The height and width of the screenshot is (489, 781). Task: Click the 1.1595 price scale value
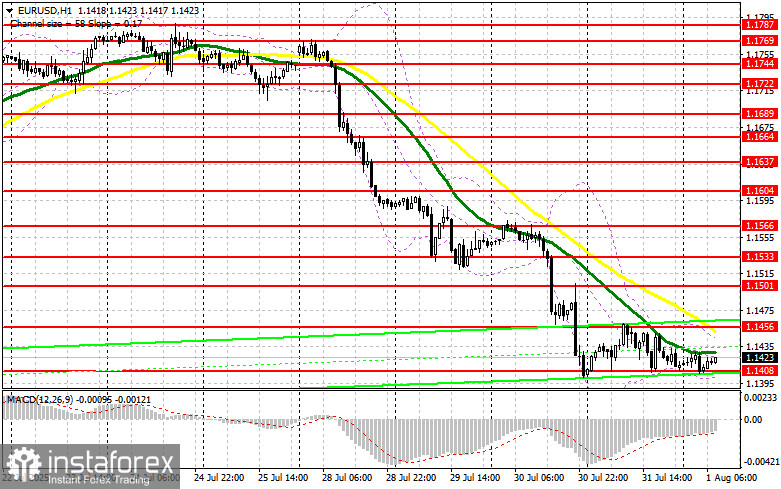click(x=760, y=201)
